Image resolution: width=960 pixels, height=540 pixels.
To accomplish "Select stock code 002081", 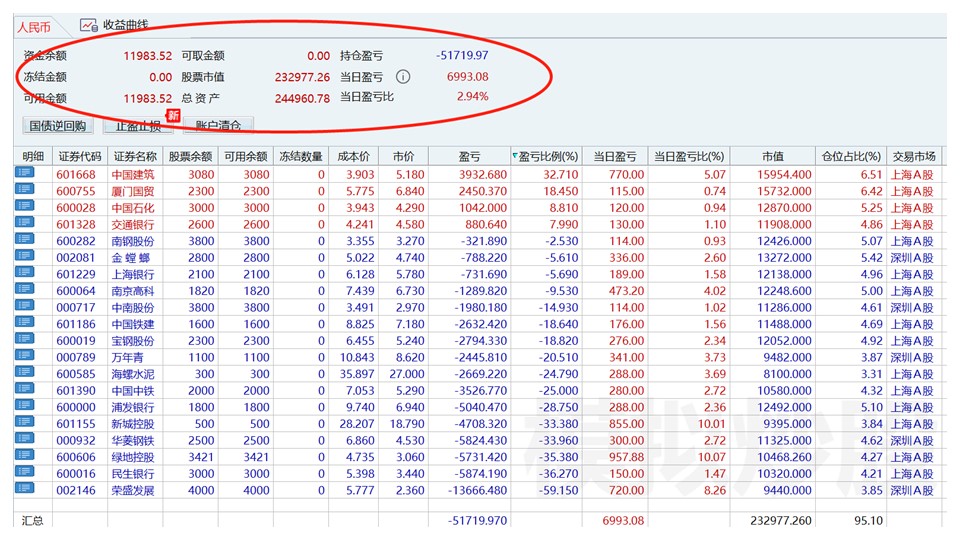I will click(76, 258).
